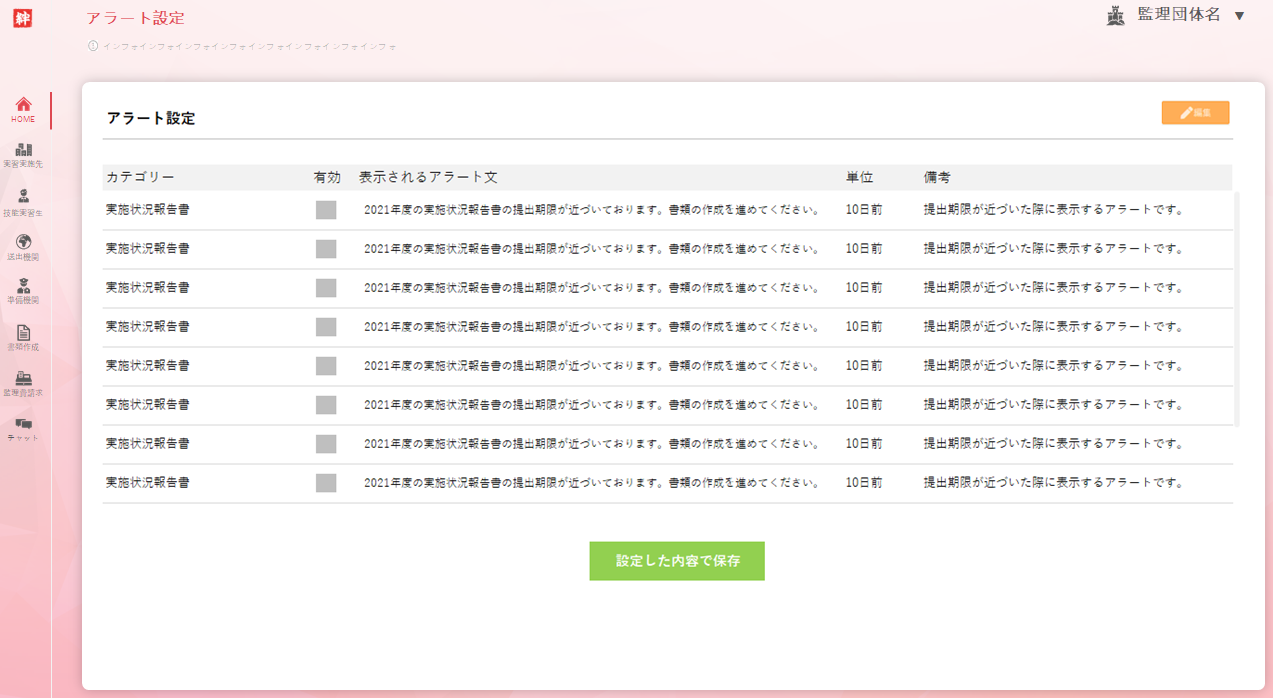The image size is (1273, 698).
Task: Open the 準備機関 sidebar item
Action: 24,287
